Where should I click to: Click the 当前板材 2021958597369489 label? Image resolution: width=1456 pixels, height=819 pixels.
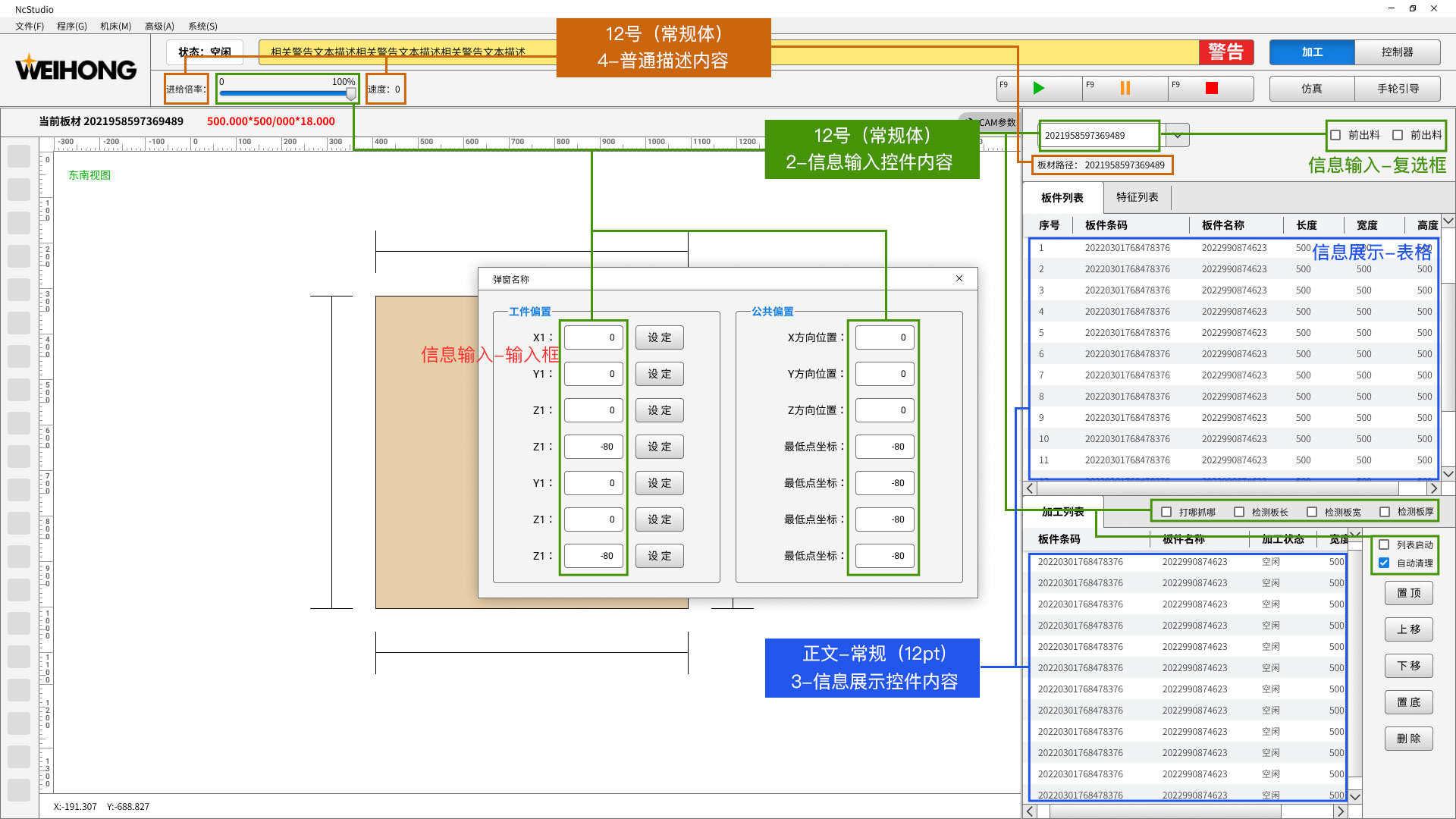[x=111, y=121]
